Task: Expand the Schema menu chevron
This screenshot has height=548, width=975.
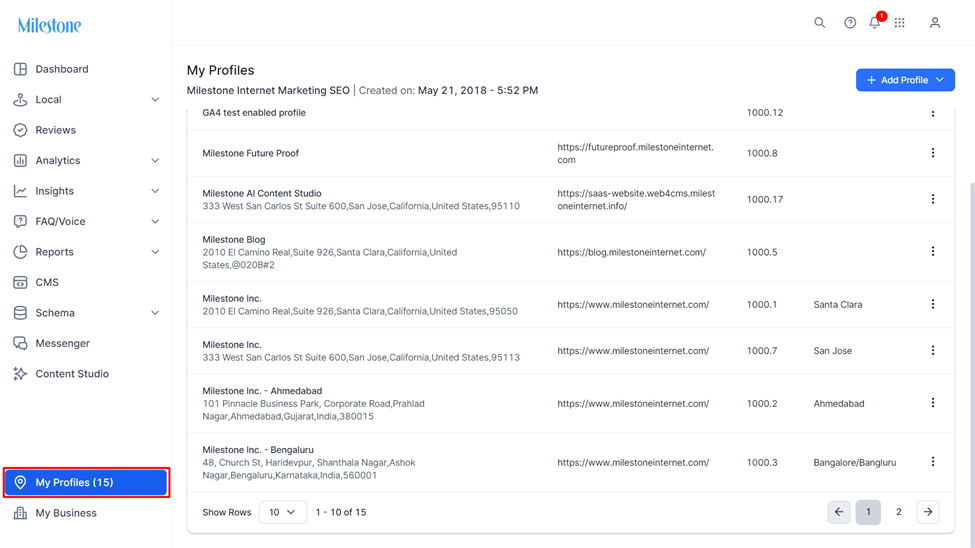Action: 155,313
